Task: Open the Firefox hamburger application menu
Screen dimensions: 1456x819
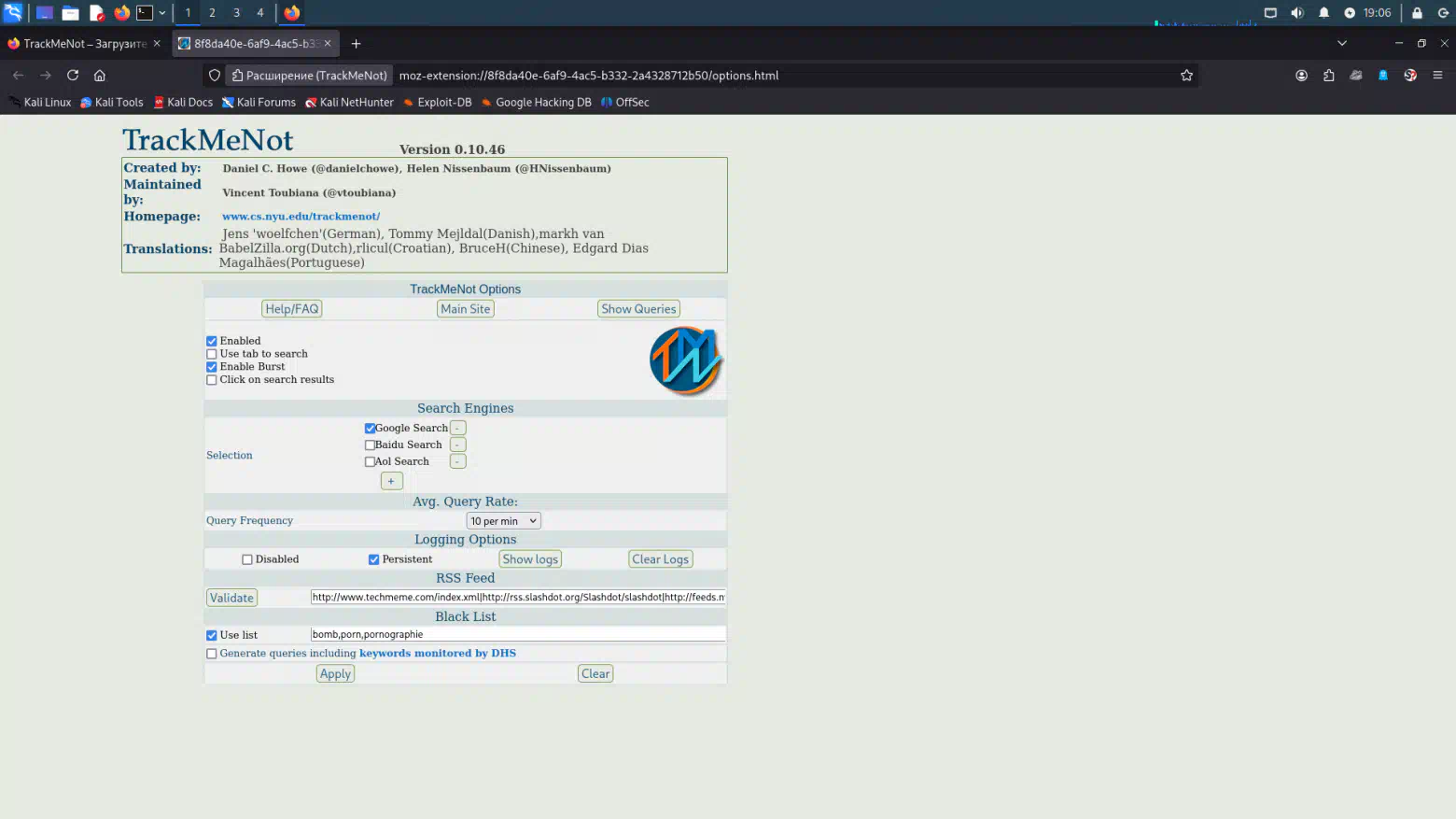Action: click(1437, 76)
